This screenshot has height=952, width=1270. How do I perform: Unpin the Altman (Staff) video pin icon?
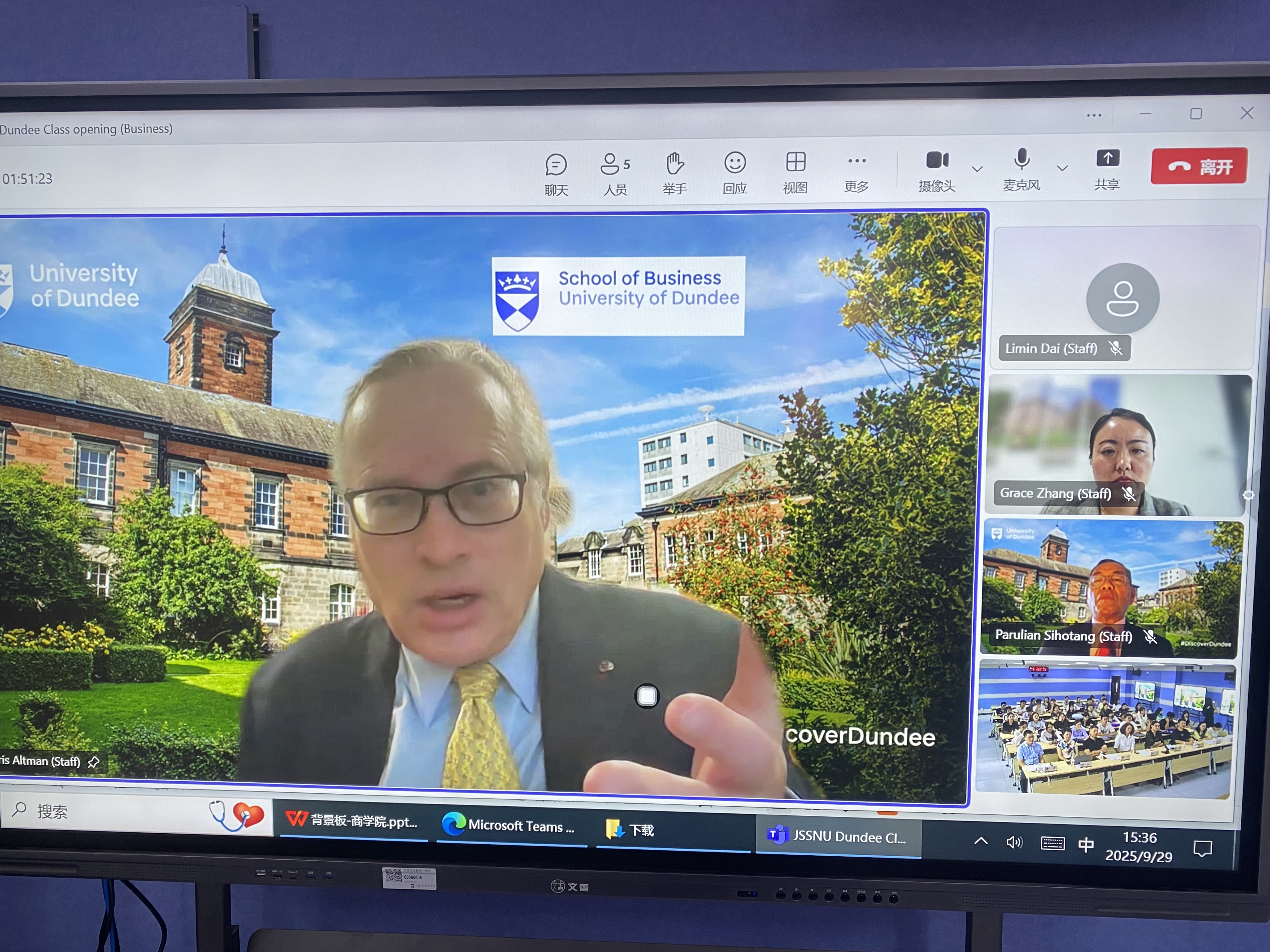click(x=94, y=762)
